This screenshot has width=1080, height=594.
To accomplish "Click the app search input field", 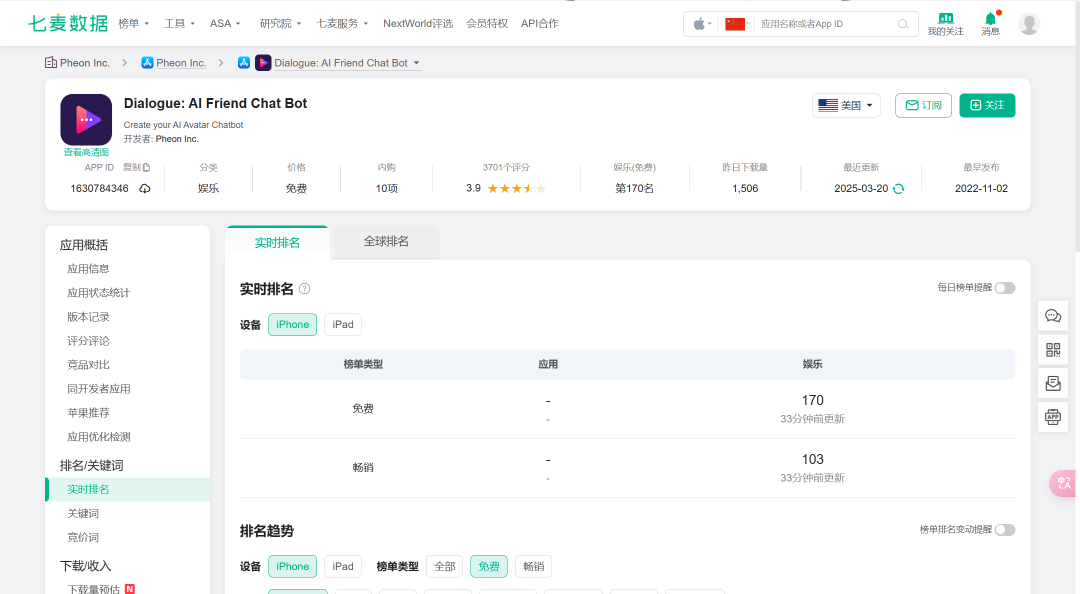I will pos(825,24).
